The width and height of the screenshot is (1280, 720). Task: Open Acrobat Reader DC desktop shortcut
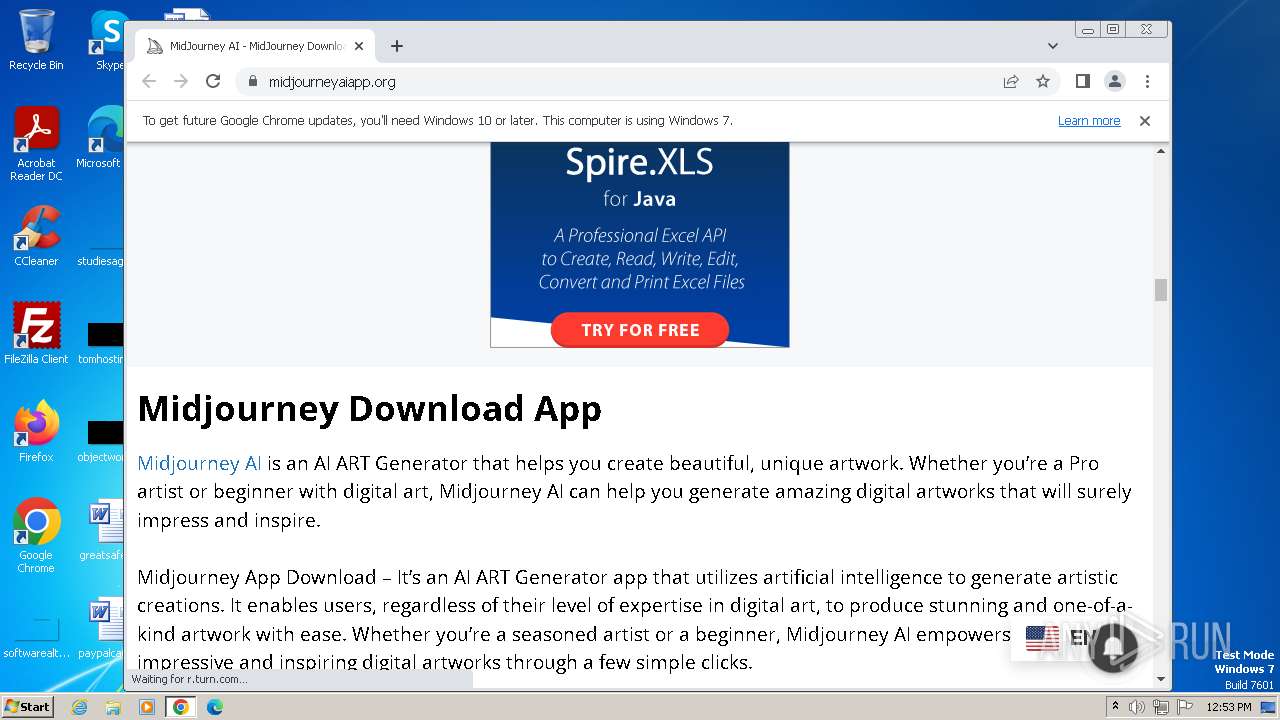point(36,144)
